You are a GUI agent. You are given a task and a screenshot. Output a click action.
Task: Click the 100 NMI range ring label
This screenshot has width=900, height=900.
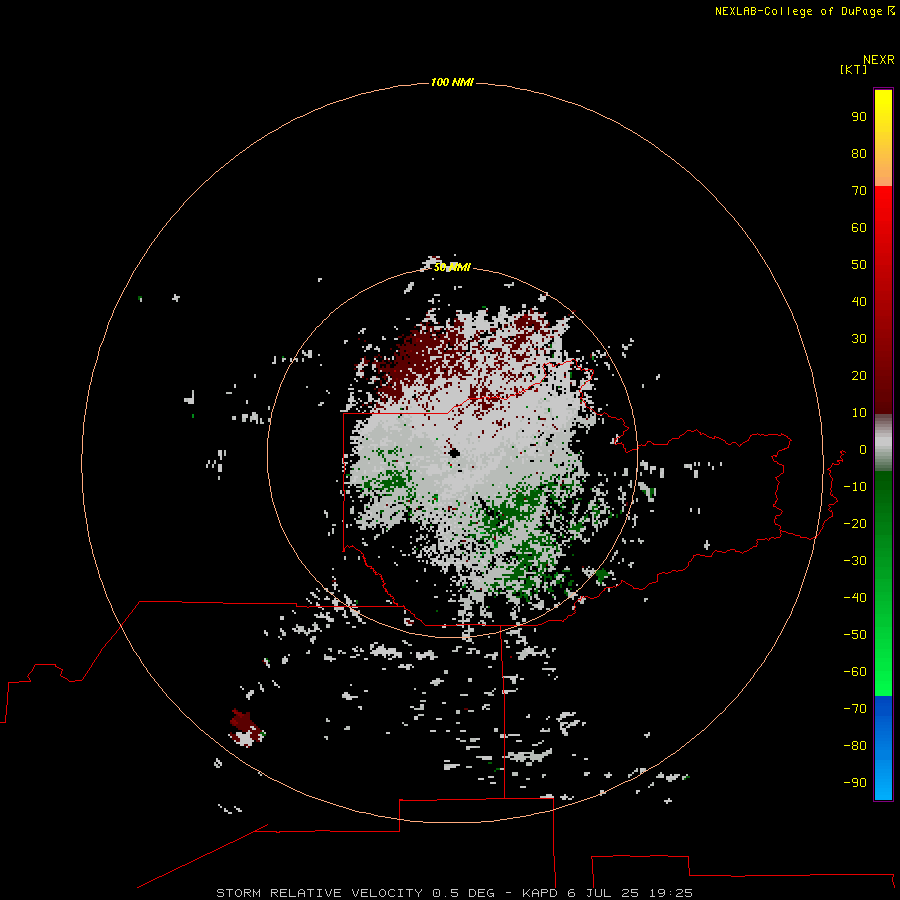(452, 83)
